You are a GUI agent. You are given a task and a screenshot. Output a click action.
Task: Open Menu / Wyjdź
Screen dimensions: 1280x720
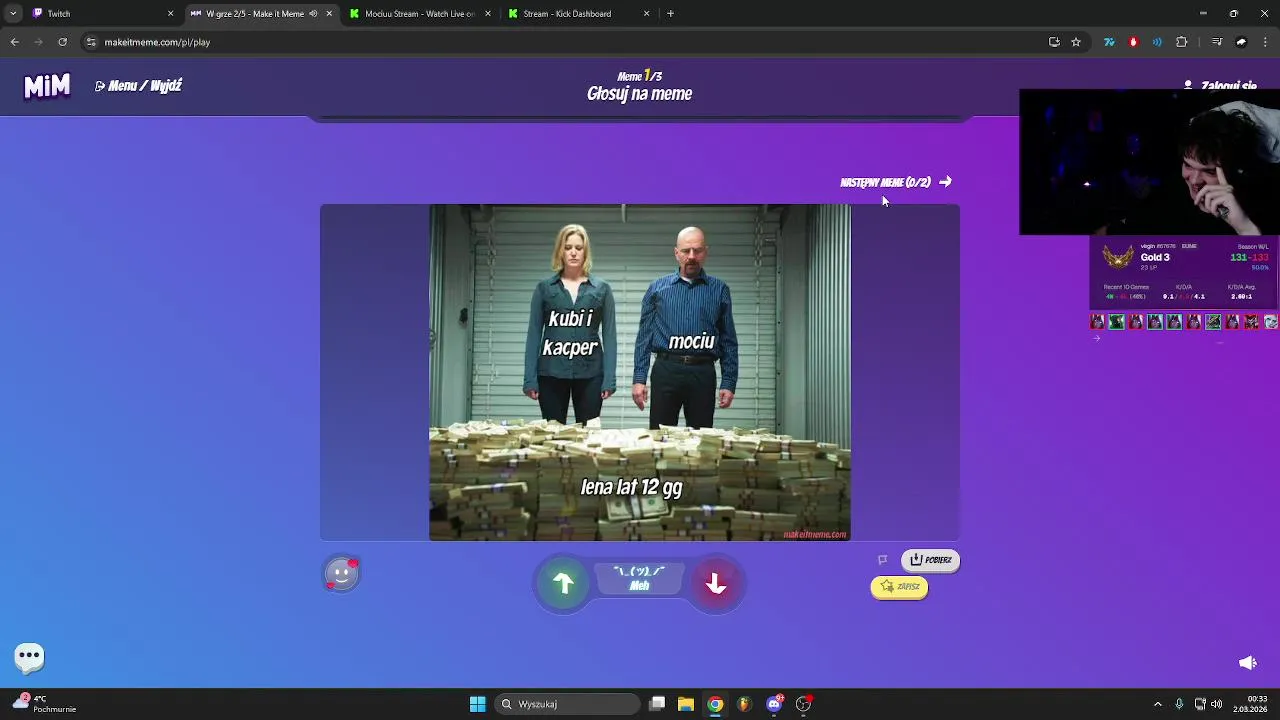point(139,86)
